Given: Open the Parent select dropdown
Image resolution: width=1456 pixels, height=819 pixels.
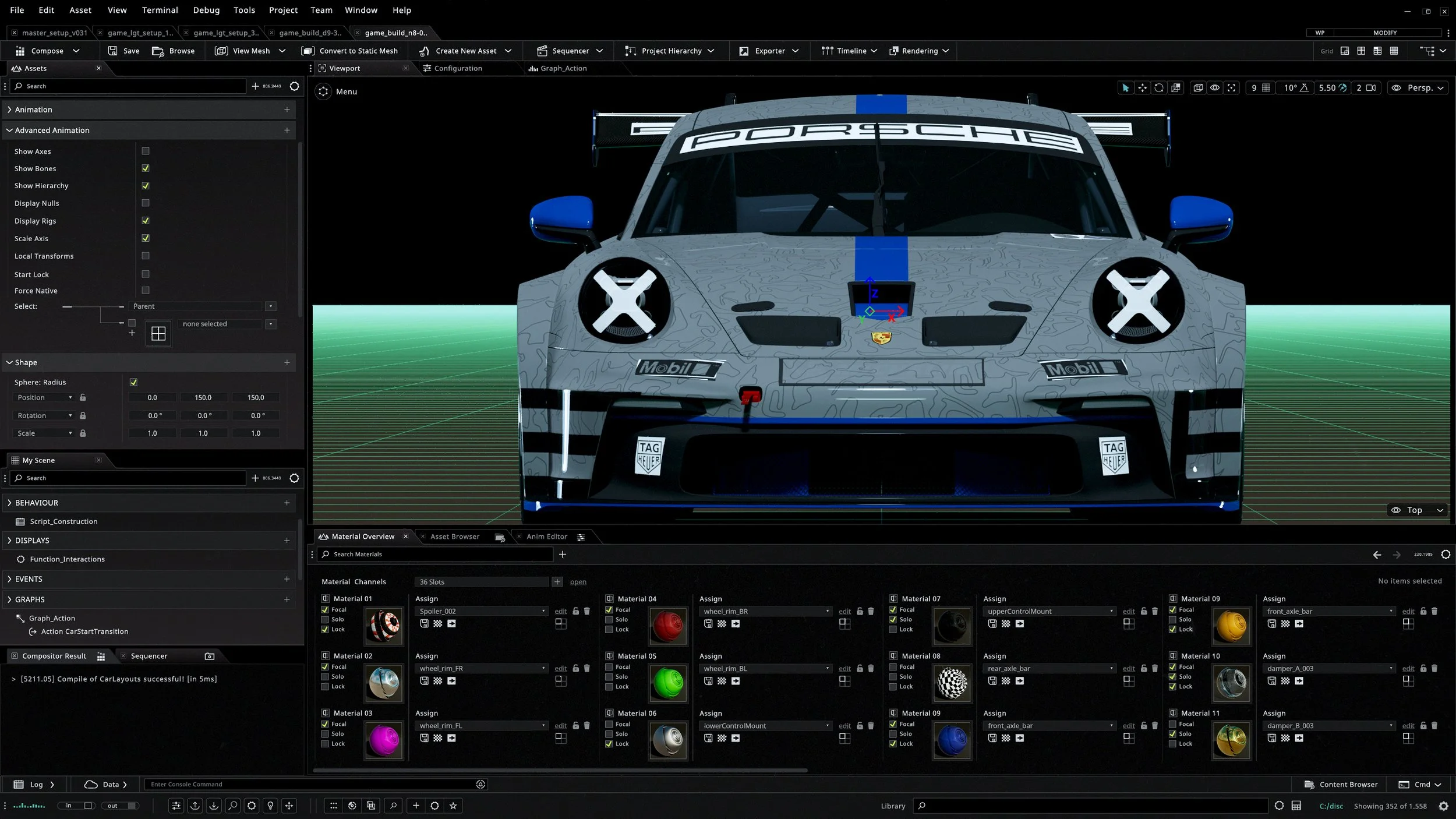Looking at the screenshot, I should point(270,306).
